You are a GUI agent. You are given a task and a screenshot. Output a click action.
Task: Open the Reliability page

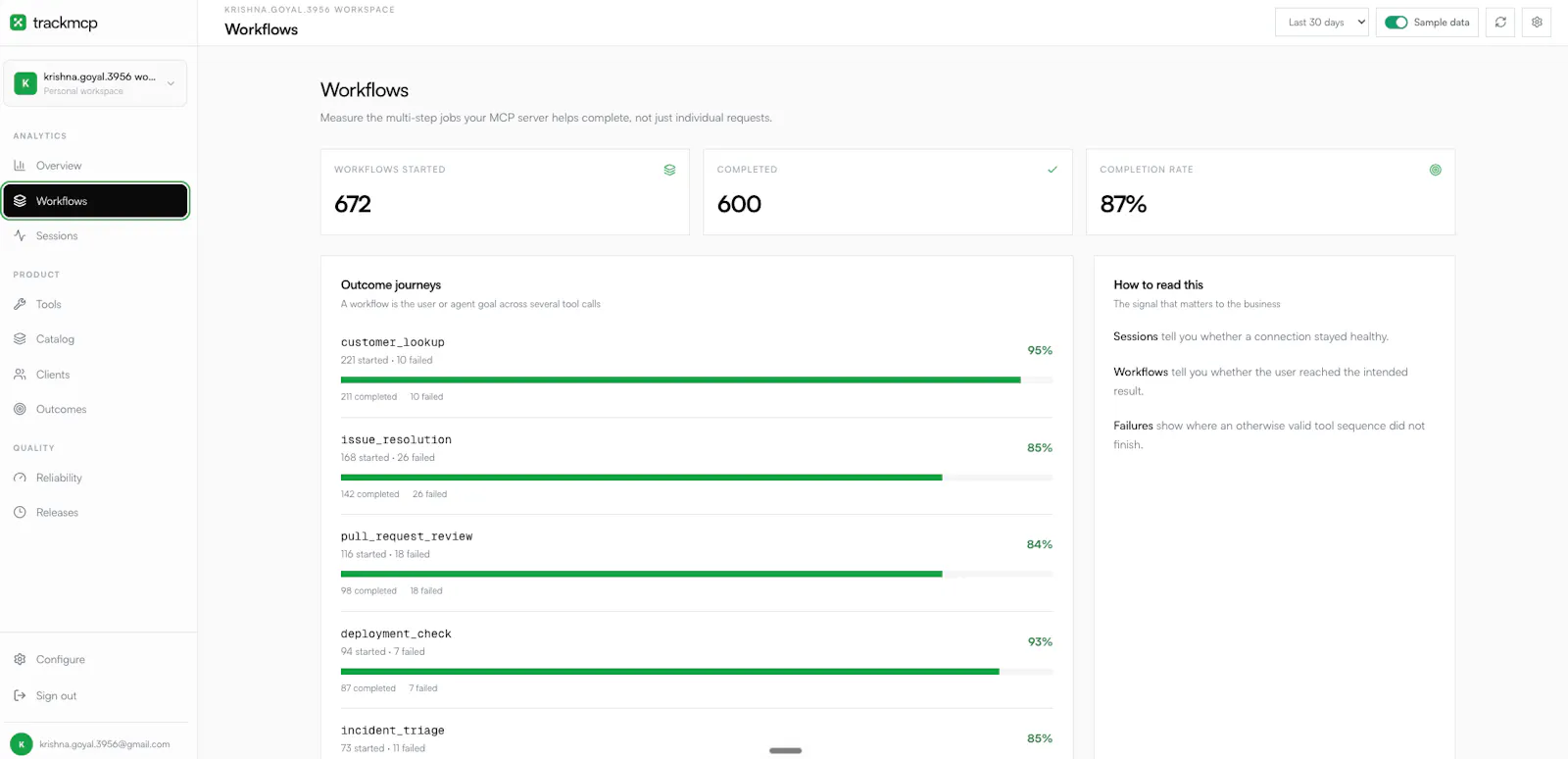95,478
